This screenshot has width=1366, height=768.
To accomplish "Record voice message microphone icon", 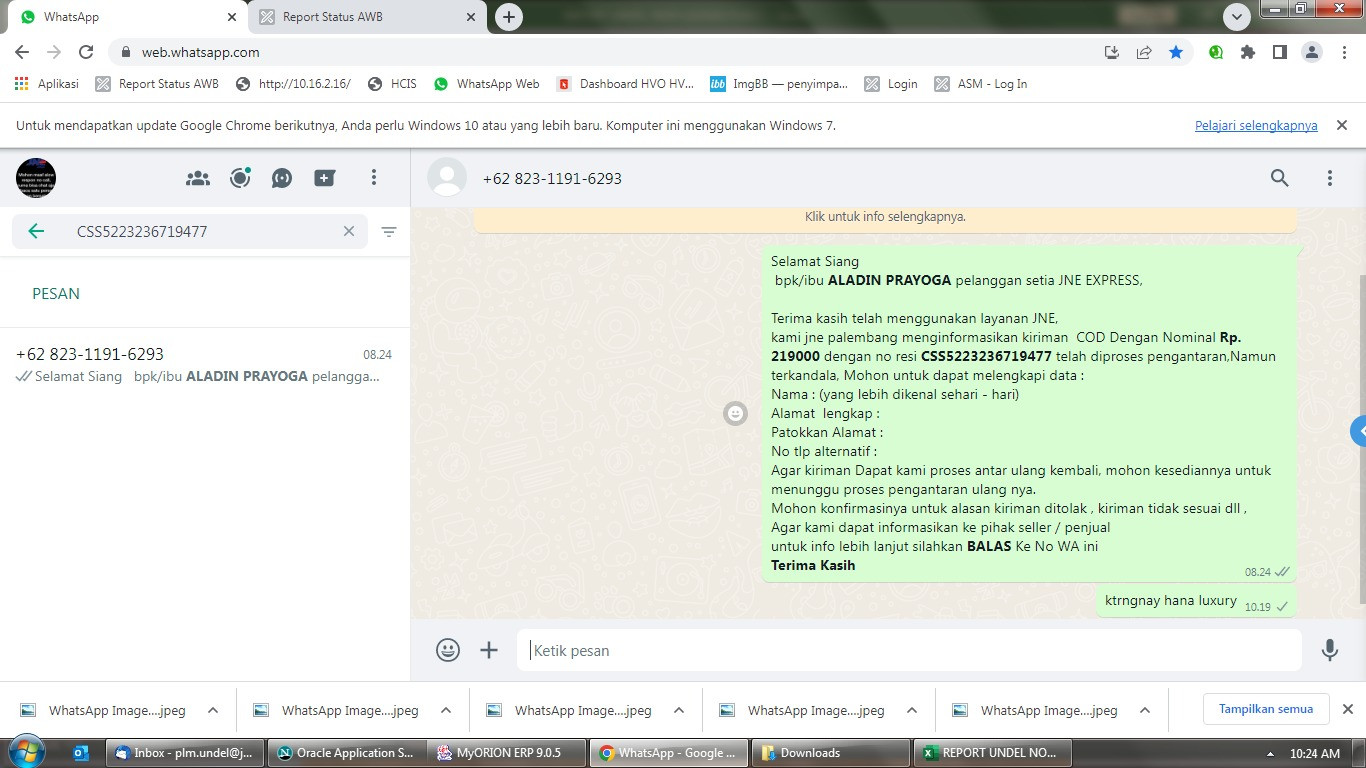I will point(1330,650).
